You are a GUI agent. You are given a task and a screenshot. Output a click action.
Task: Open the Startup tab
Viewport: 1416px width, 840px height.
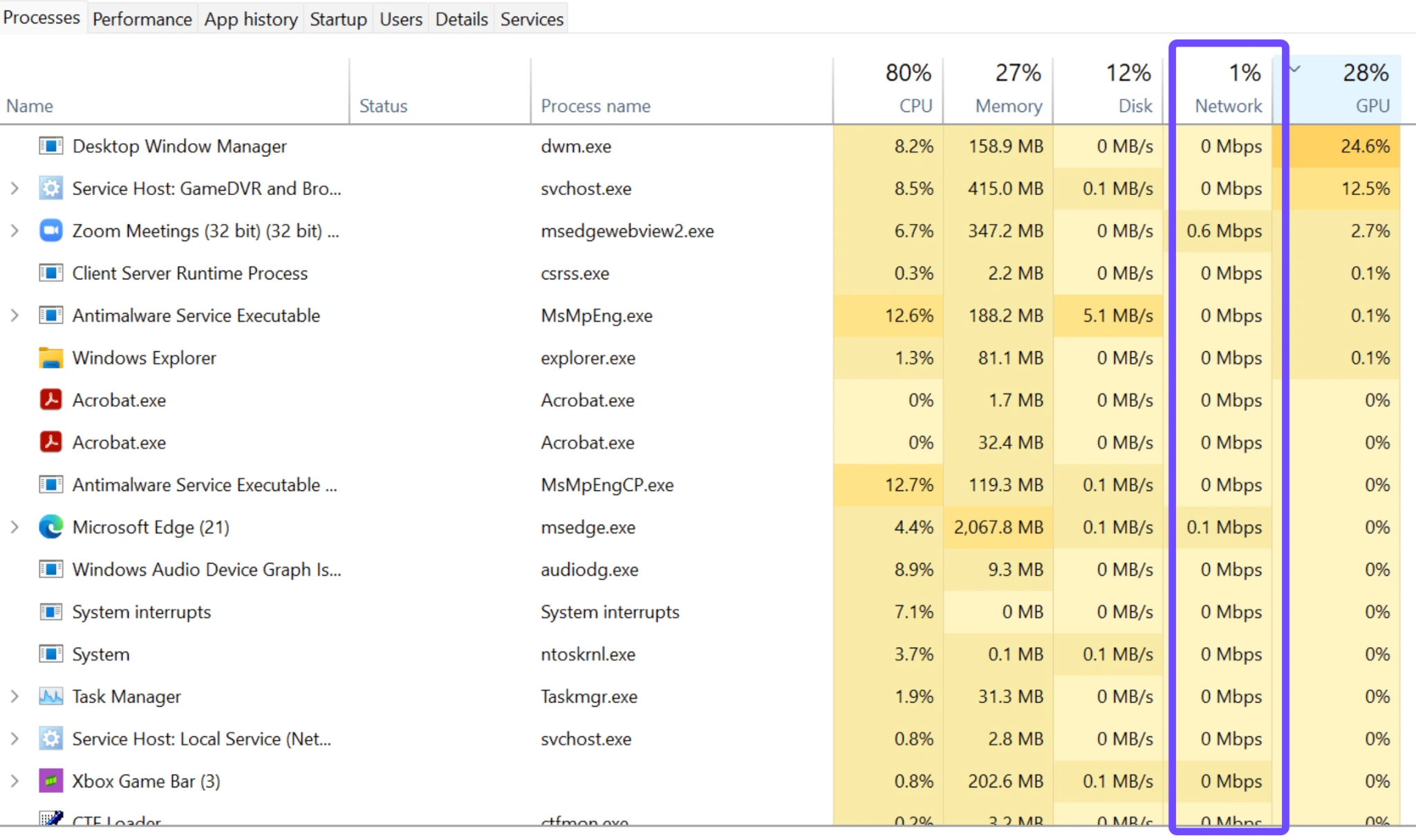pos(338,19)
